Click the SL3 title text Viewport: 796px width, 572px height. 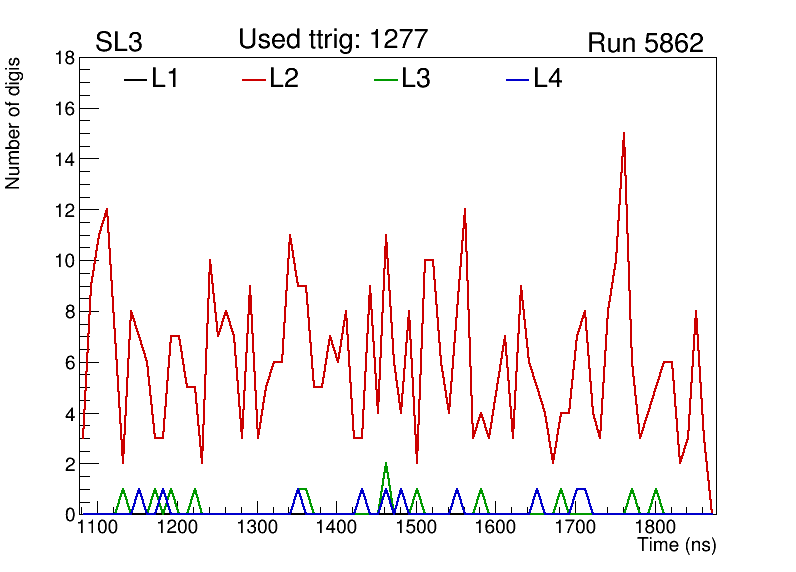pos(118,43)
